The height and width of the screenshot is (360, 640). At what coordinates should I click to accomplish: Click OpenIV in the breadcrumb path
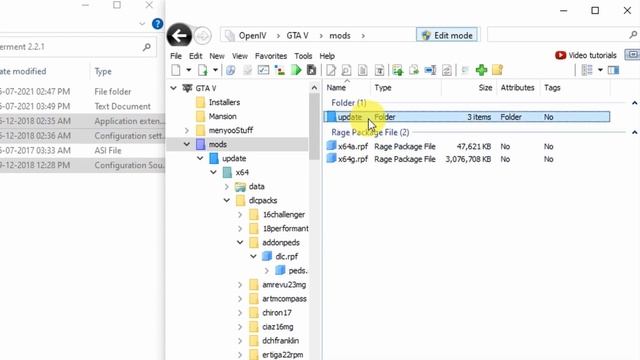pyautogui.click(x=252, y=36)
